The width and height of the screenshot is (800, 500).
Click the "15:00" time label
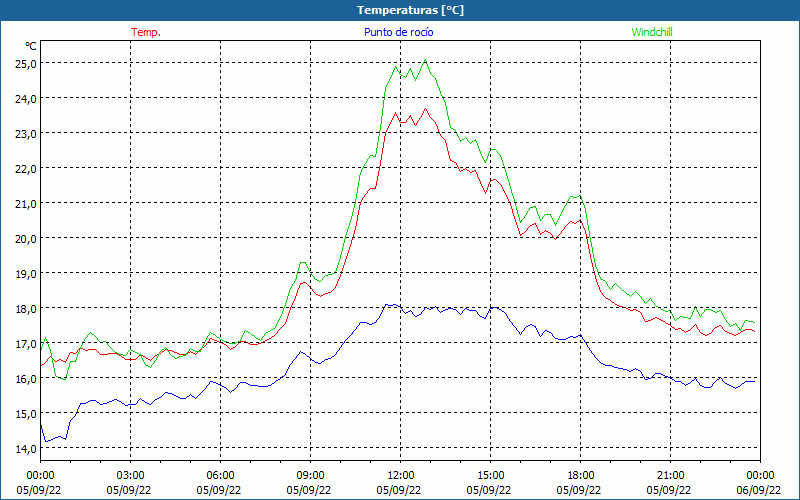coord(490,476)
